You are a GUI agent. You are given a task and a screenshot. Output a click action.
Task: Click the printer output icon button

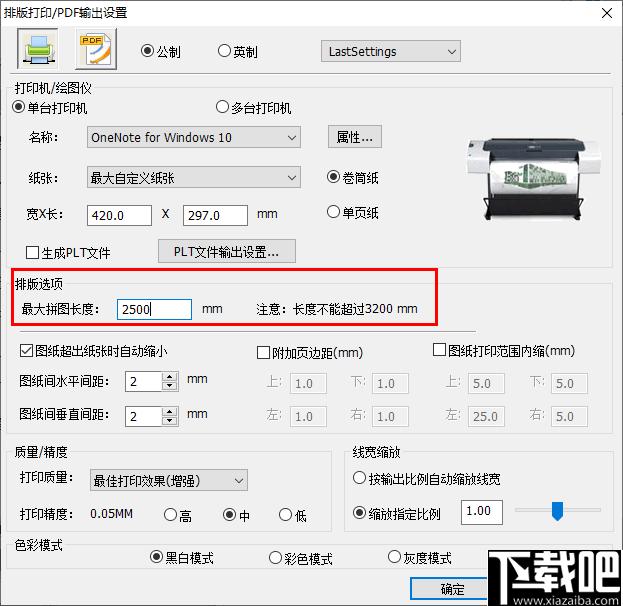click(x=37, y=49)
